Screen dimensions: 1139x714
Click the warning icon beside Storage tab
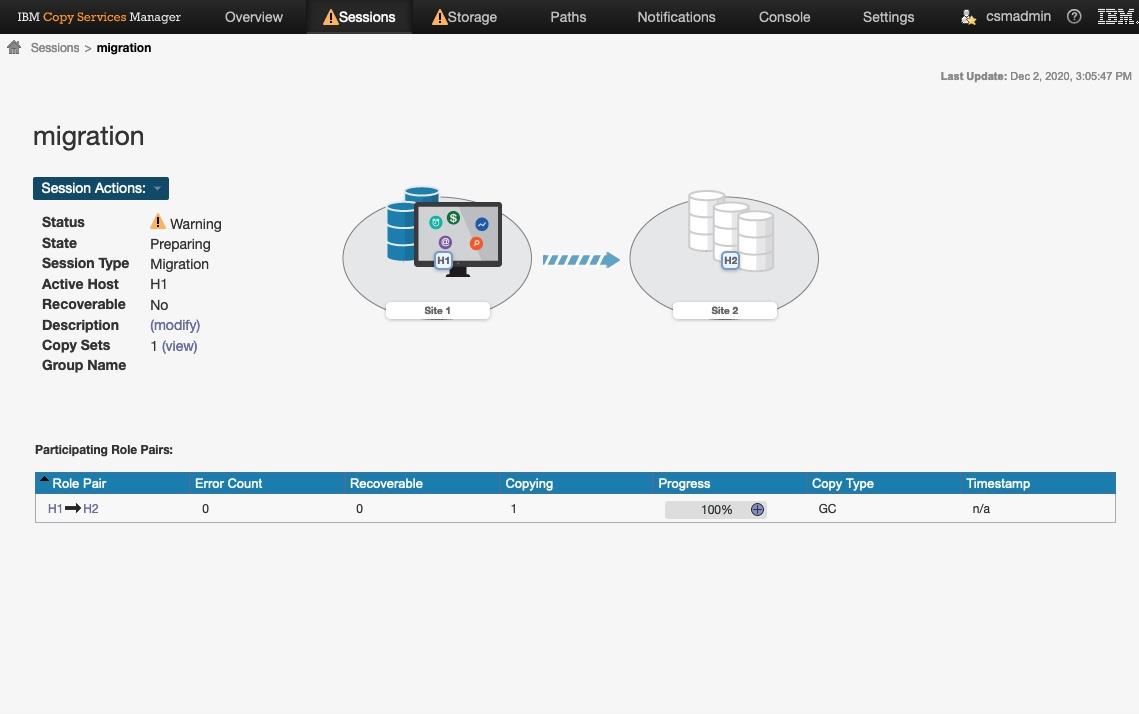click(x=439, y=16)
